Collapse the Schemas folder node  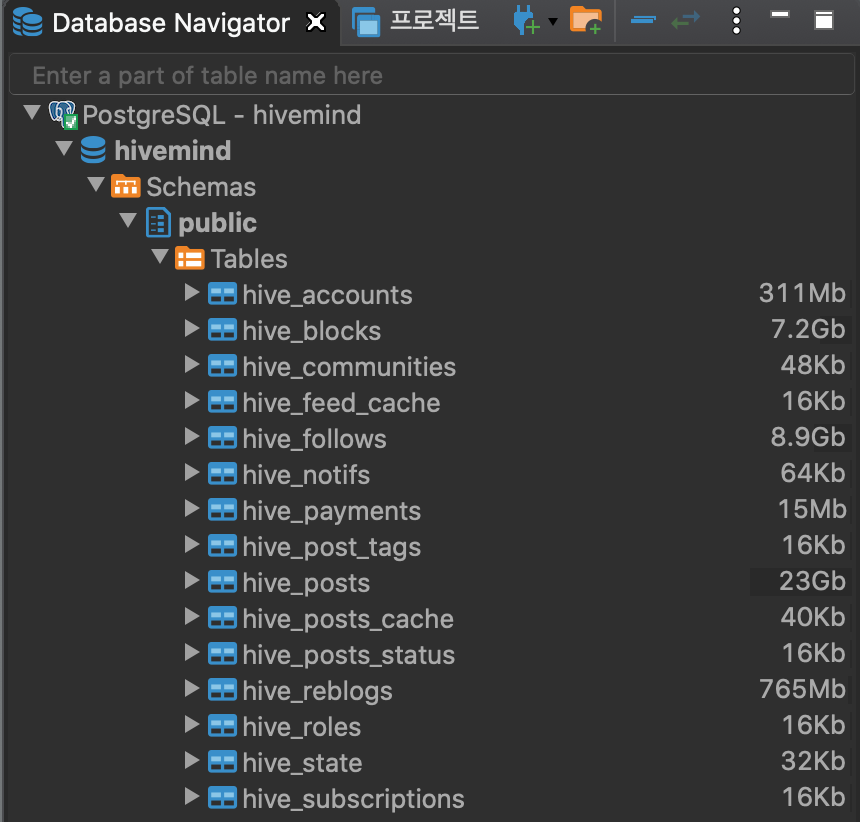[96, 184]
